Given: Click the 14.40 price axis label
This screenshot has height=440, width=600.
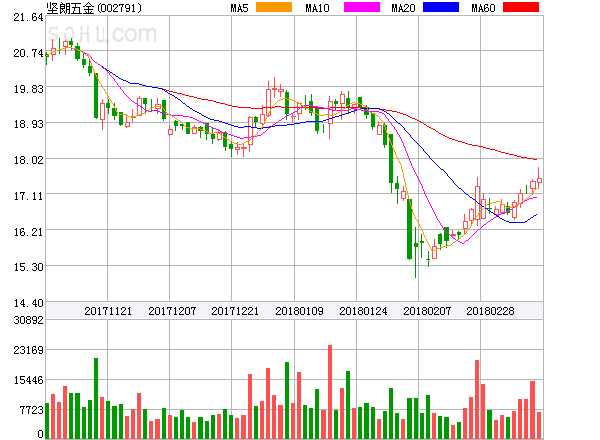Looking at the screenshot, I should pyautogui.click(x=28, y=303).
